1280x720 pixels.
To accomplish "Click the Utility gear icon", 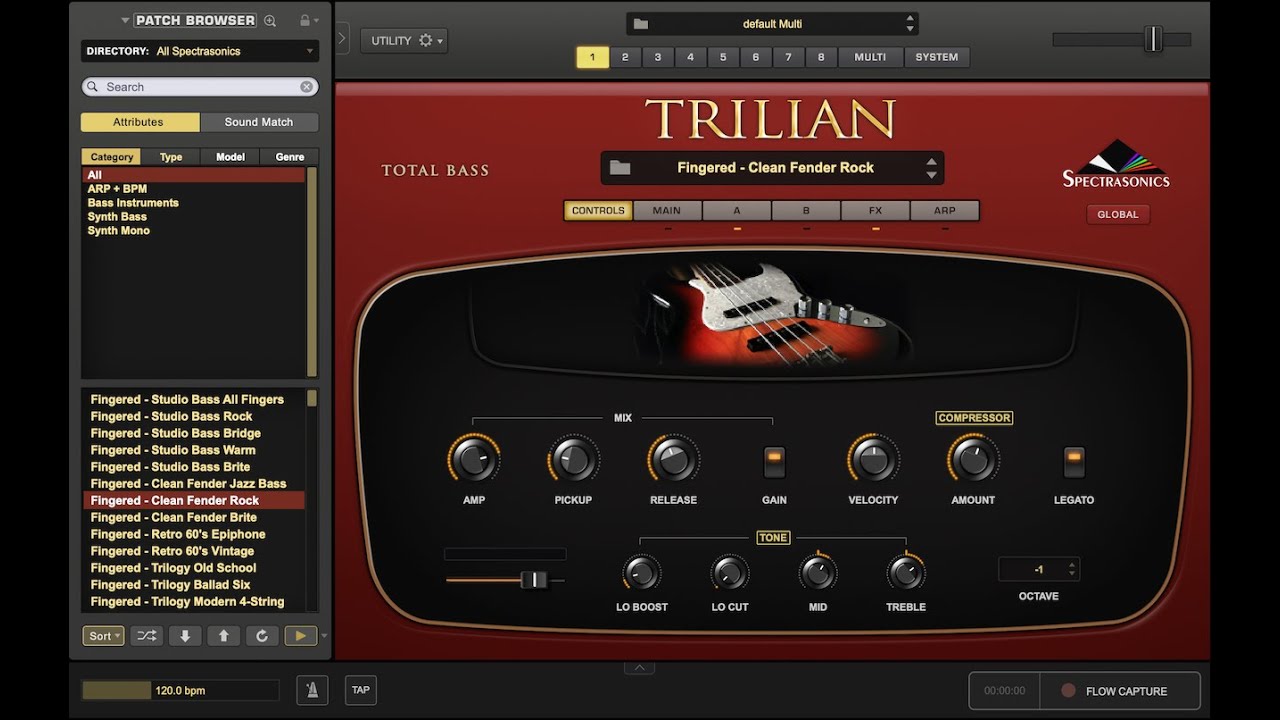I will point(426,41).
